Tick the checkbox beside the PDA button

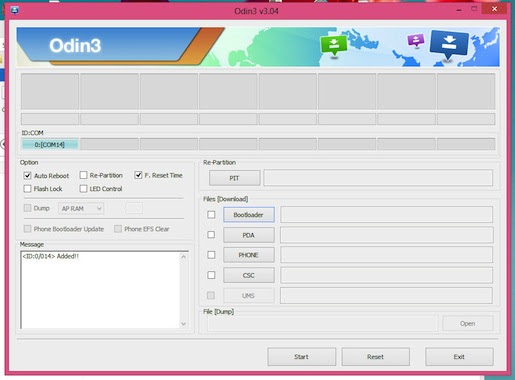tap(211, 235)
